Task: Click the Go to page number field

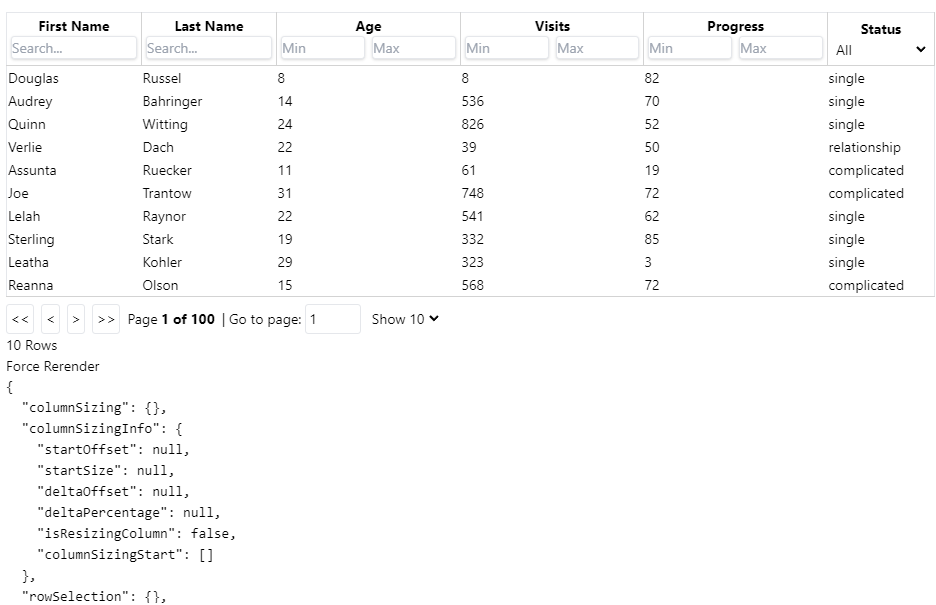Action: 332,319
